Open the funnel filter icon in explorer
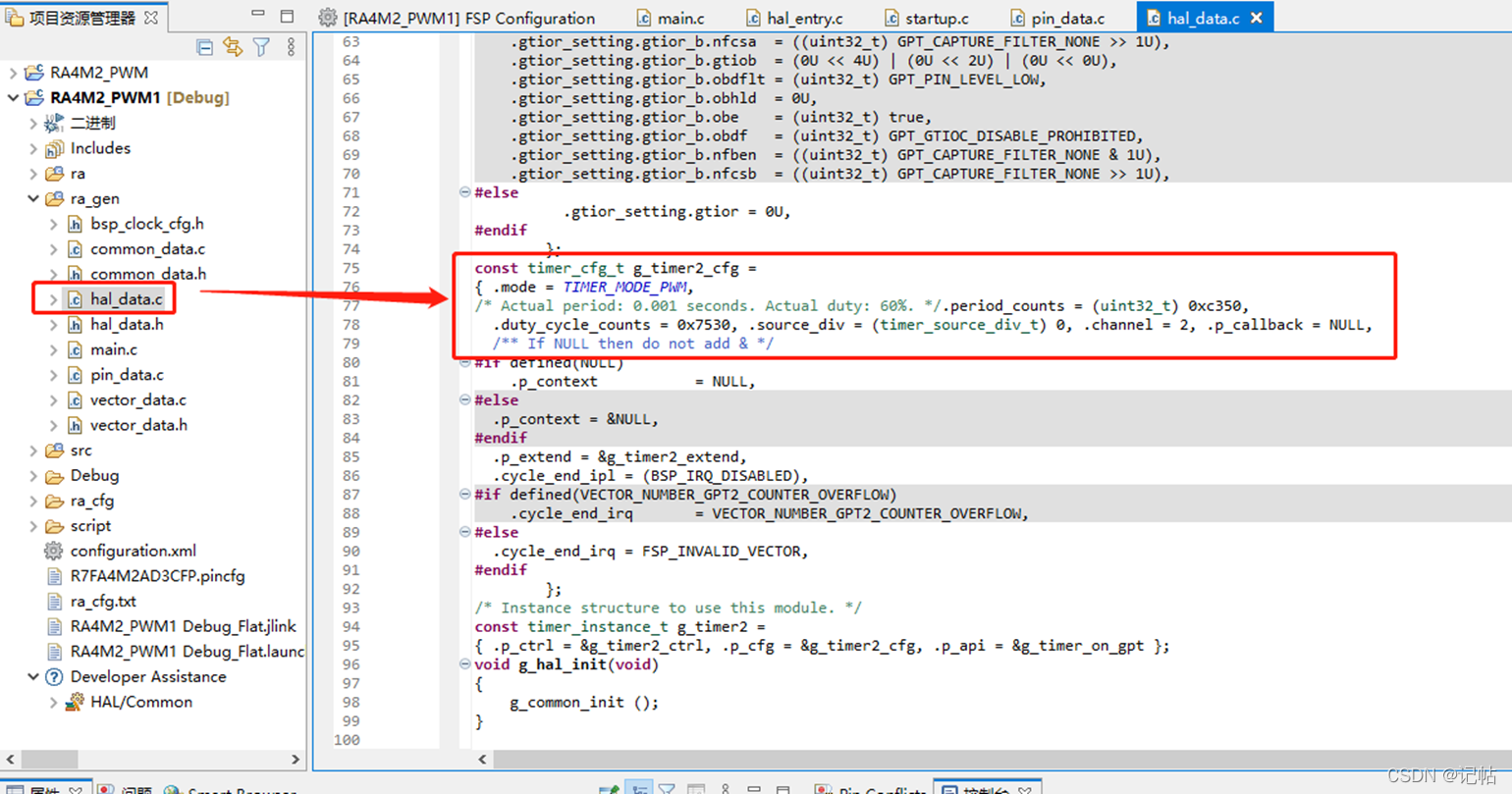 261,47
